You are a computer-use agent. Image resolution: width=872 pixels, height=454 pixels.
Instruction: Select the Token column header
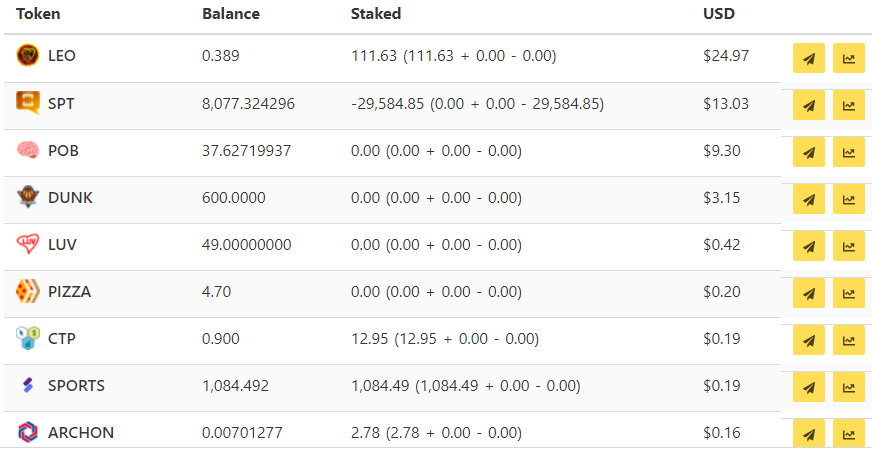(38, 13)
